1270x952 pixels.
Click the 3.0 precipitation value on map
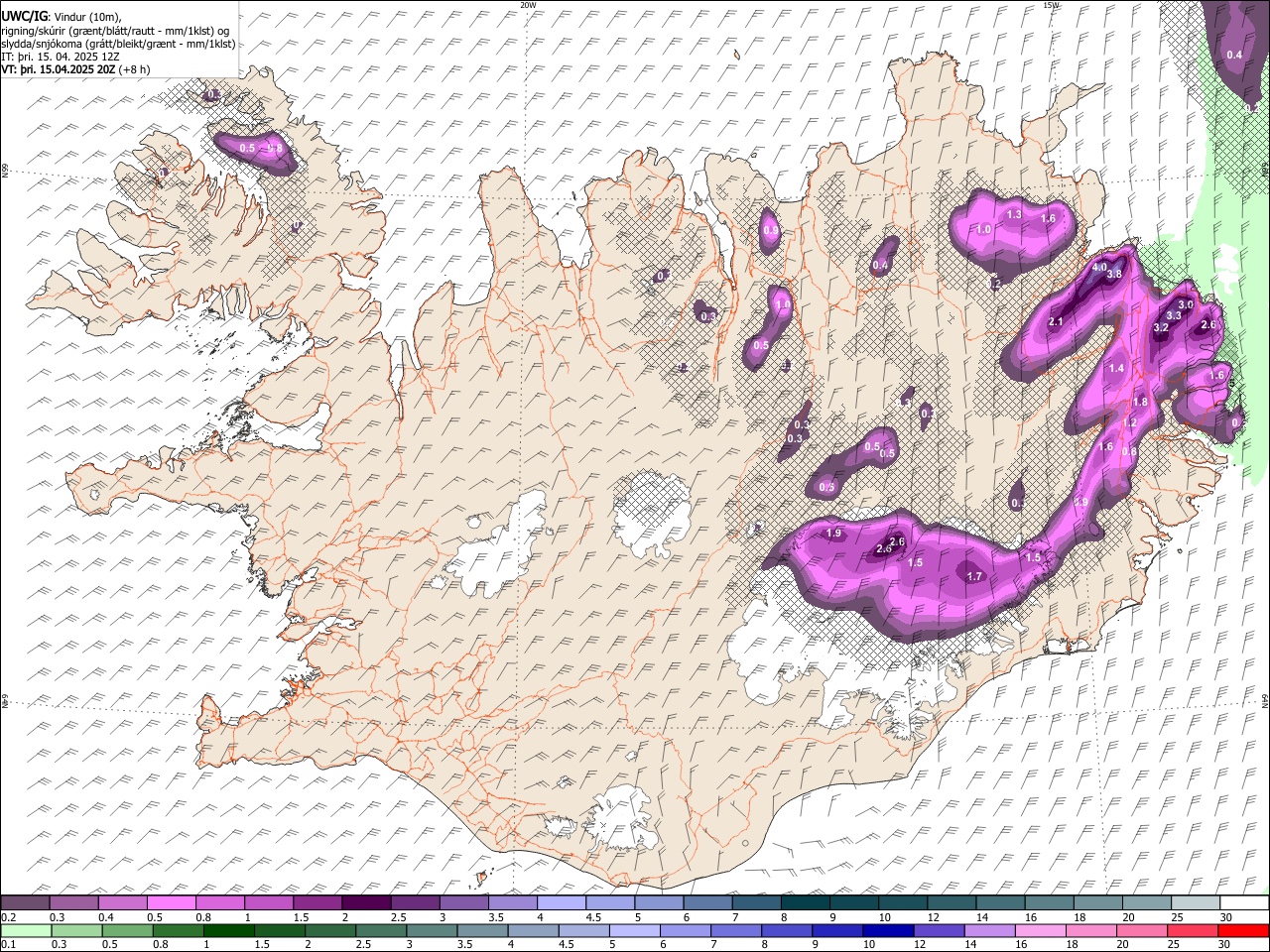pos(1186,304)
